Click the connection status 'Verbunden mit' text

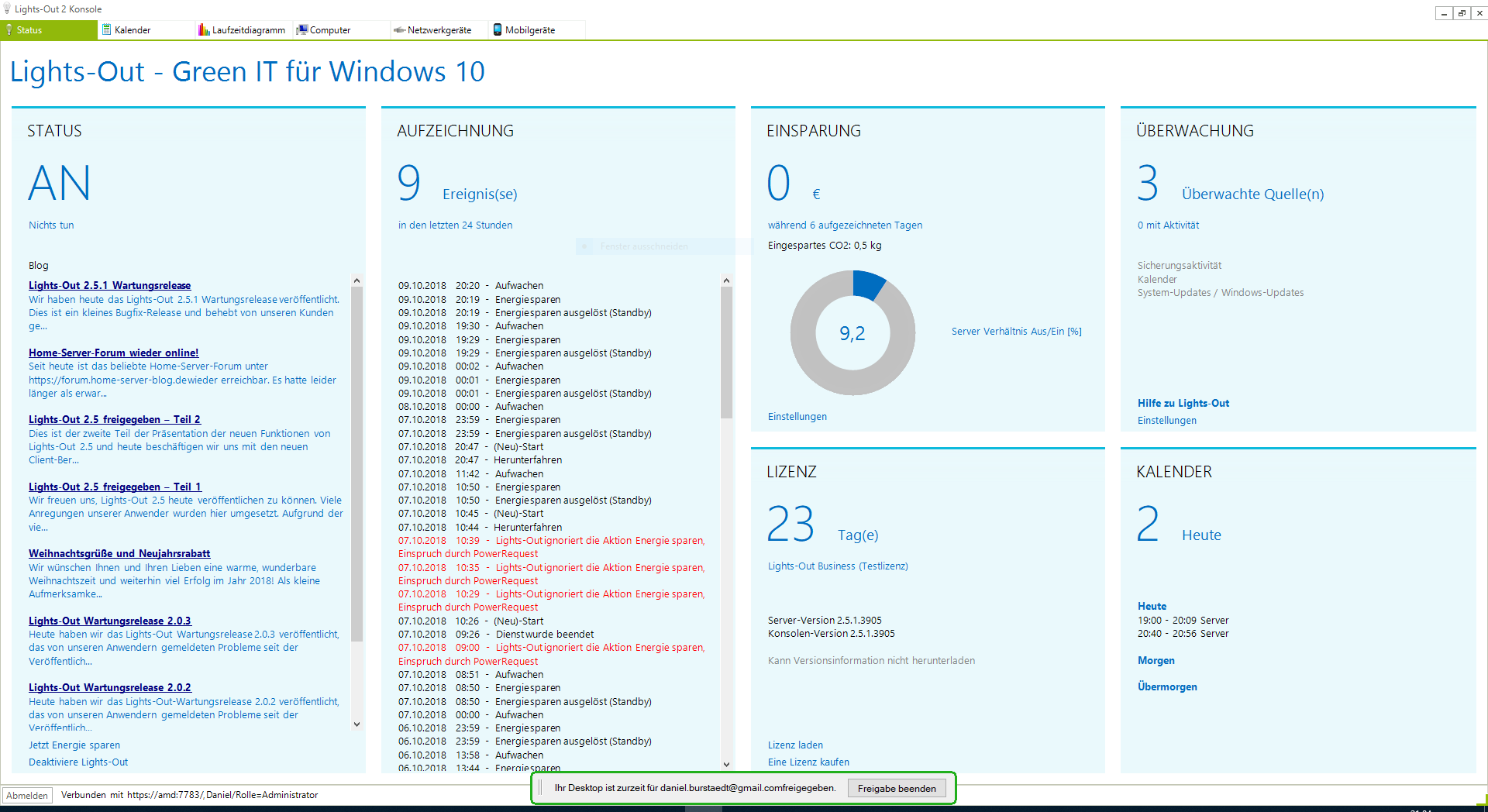tap(189, 795)
